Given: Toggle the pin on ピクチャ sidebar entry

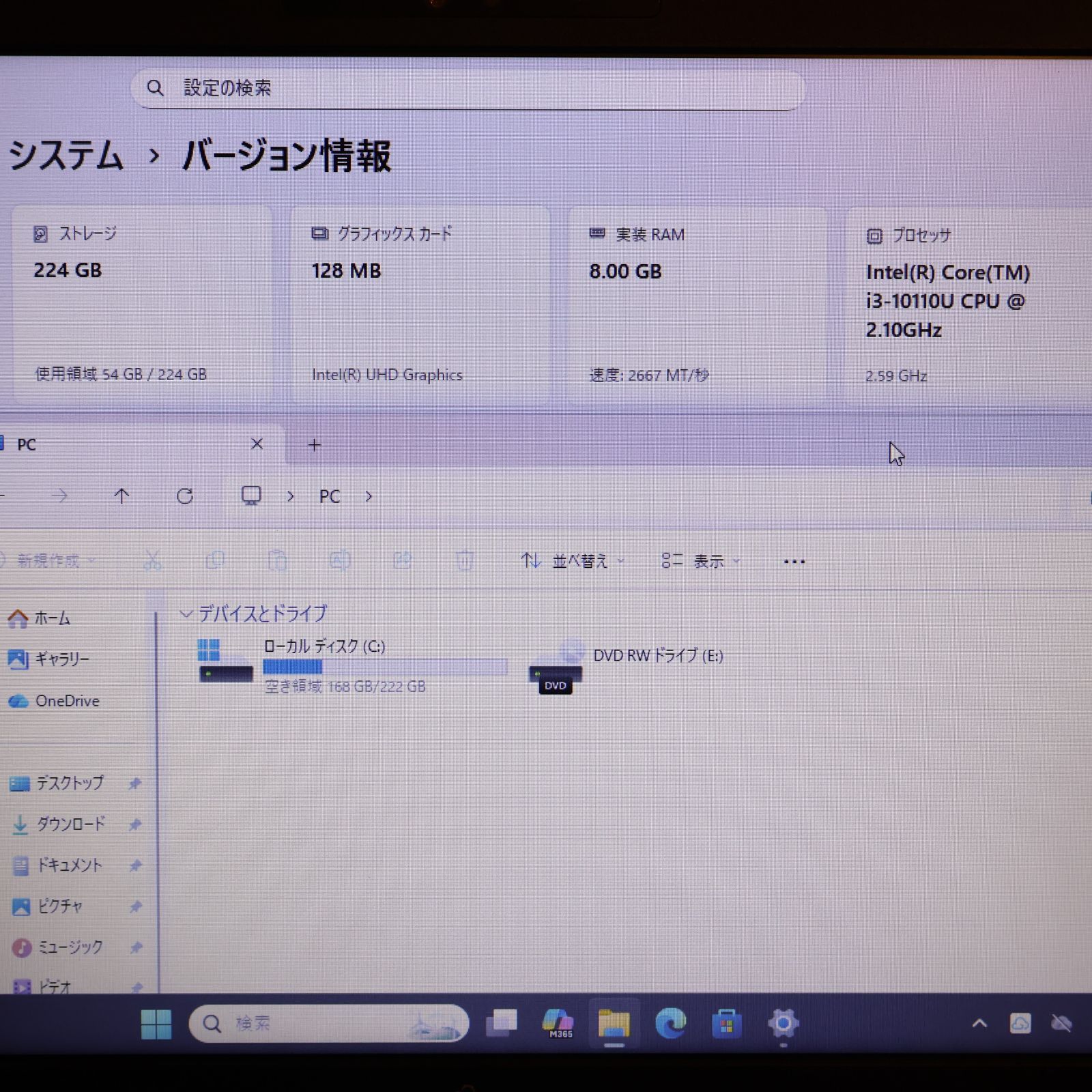Looking at the screenshot, I should coord(134,906).
